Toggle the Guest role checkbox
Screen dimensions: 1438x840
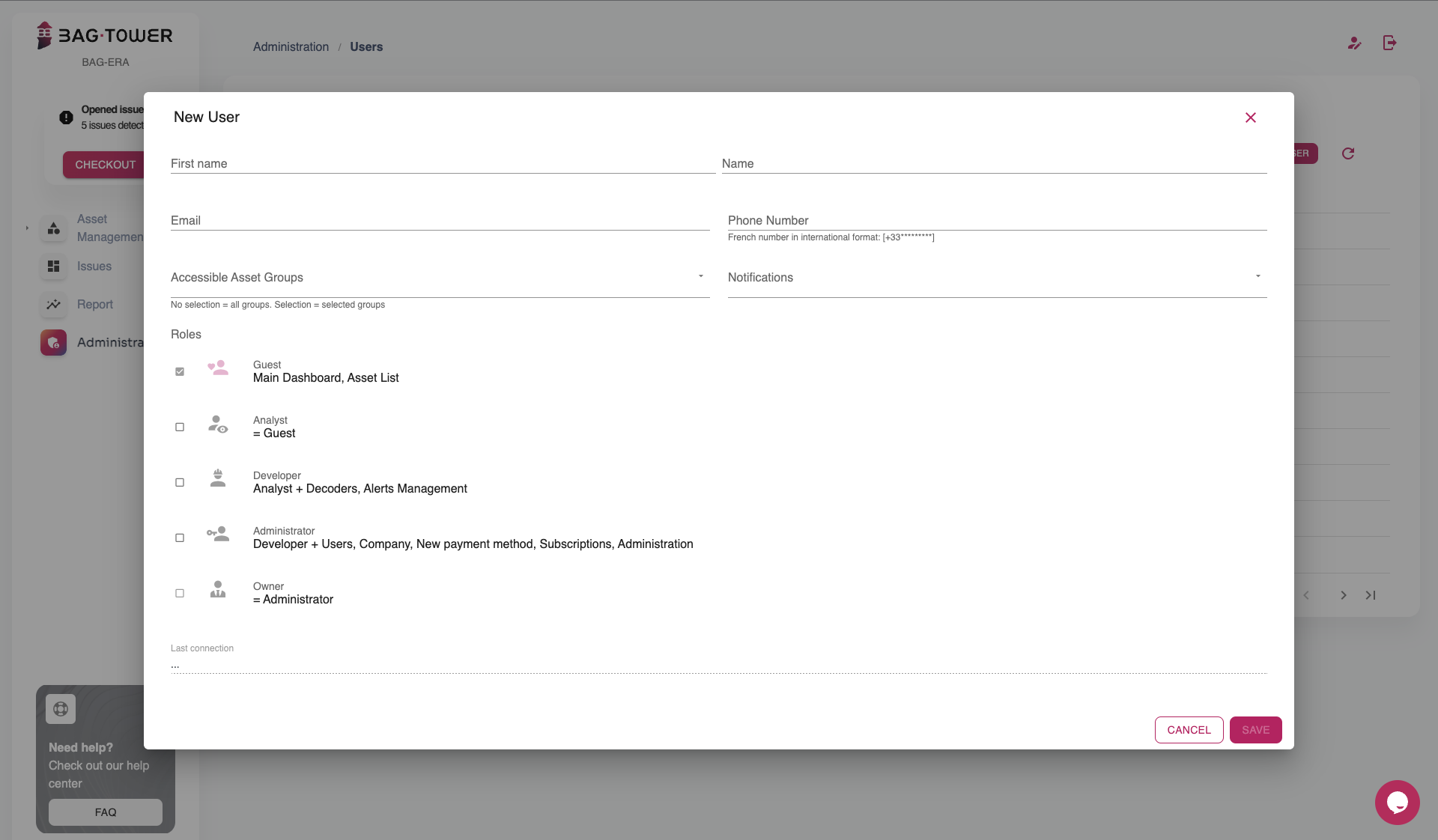179,371
